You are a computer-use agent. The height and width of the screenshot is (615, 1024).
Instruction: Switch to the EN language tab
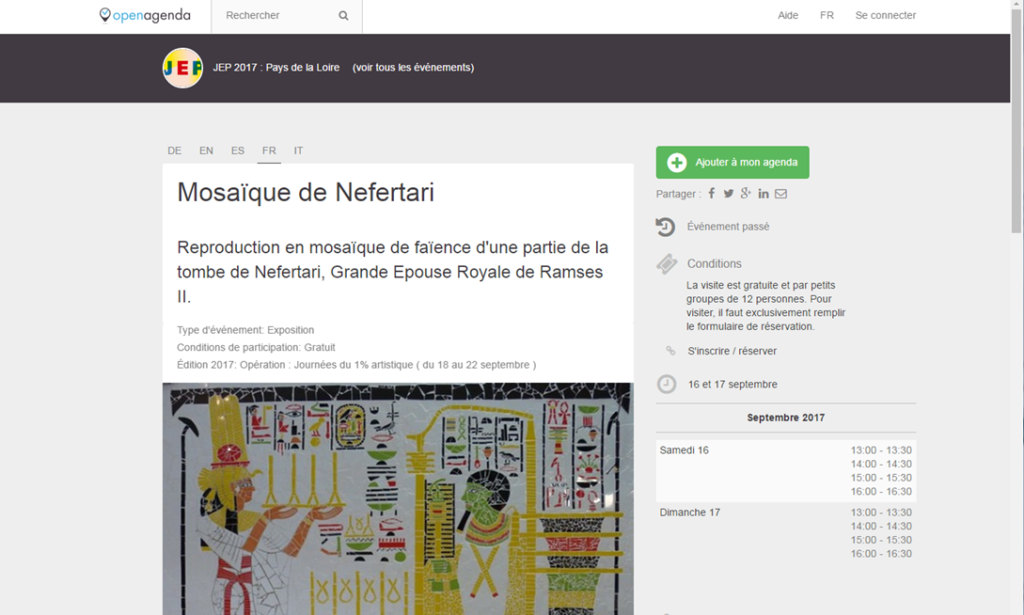pos(206,151)
